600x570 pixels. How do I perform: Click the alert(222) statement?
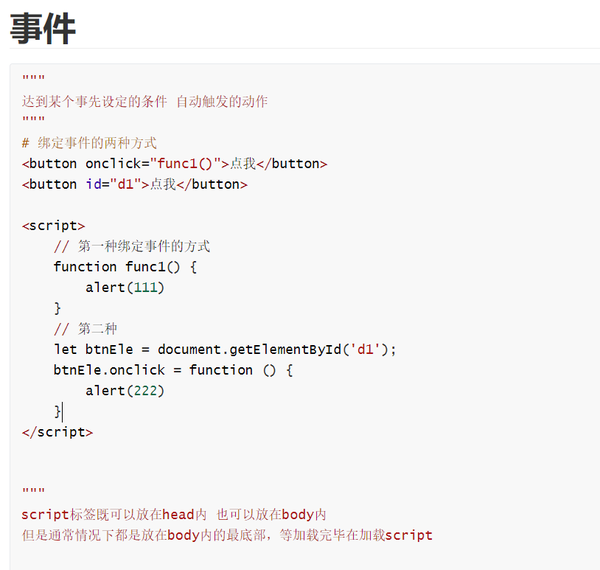click(x=125, y=391)
